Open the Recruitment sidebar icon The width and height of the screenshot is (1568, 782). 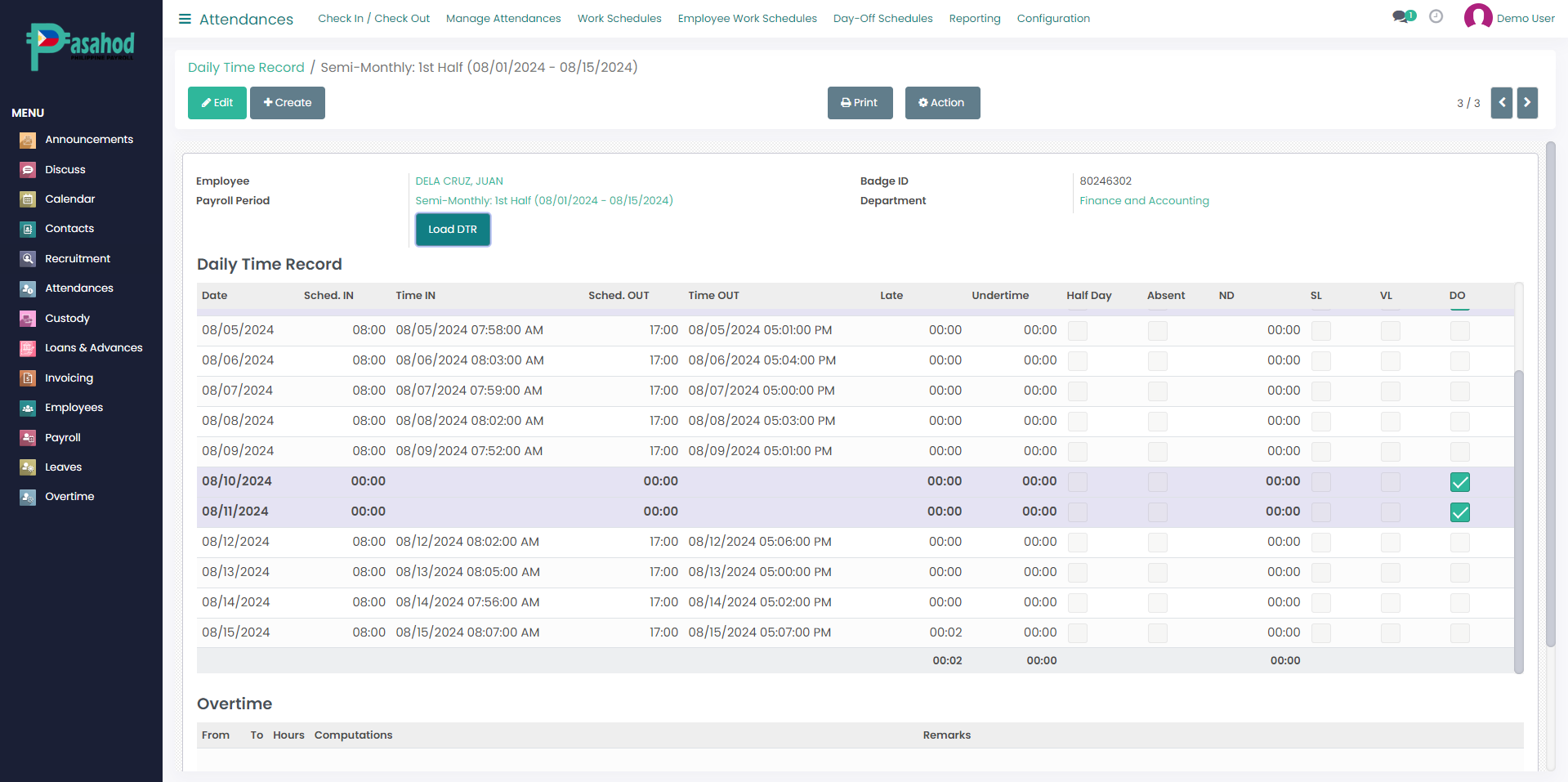(28, 259)
